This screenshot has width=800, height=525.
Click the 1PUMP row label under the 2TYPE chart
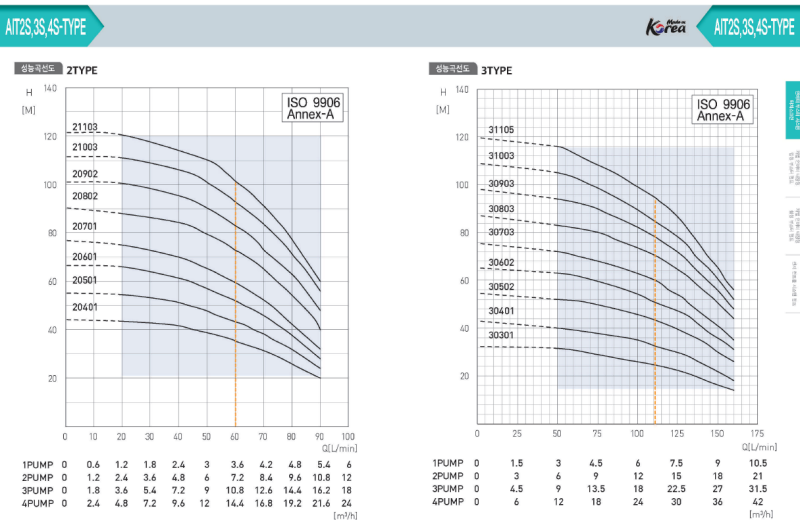point(38,465)
